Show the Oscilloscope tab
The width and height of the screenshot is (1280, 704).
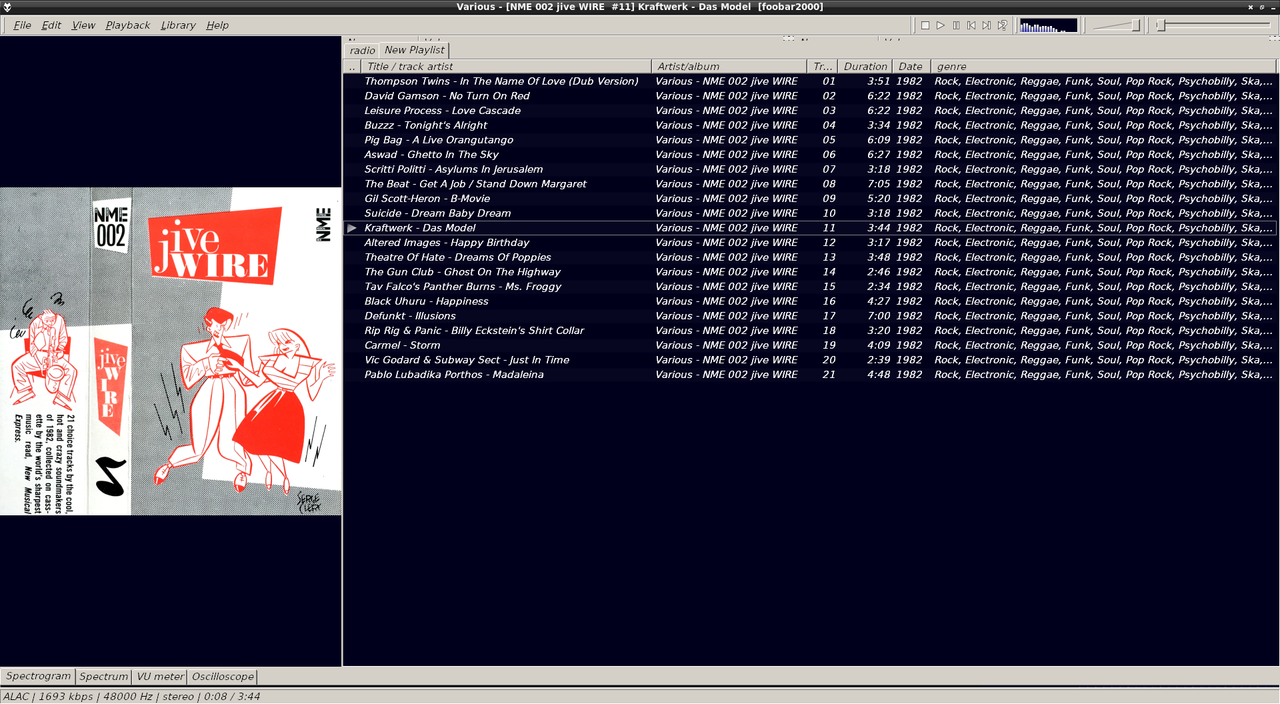[222, 677]
